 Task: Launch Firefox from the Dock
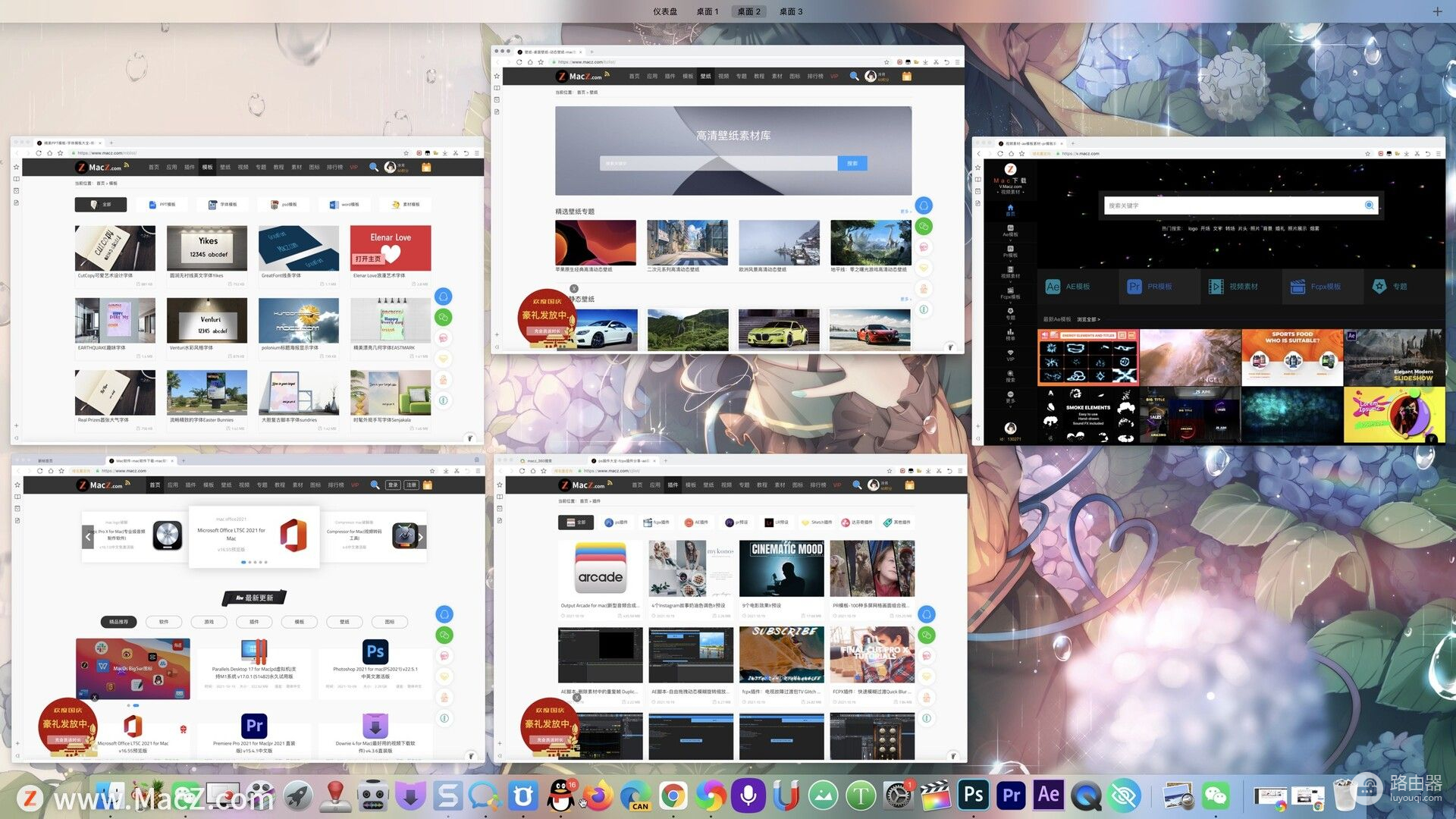[598, 795]
